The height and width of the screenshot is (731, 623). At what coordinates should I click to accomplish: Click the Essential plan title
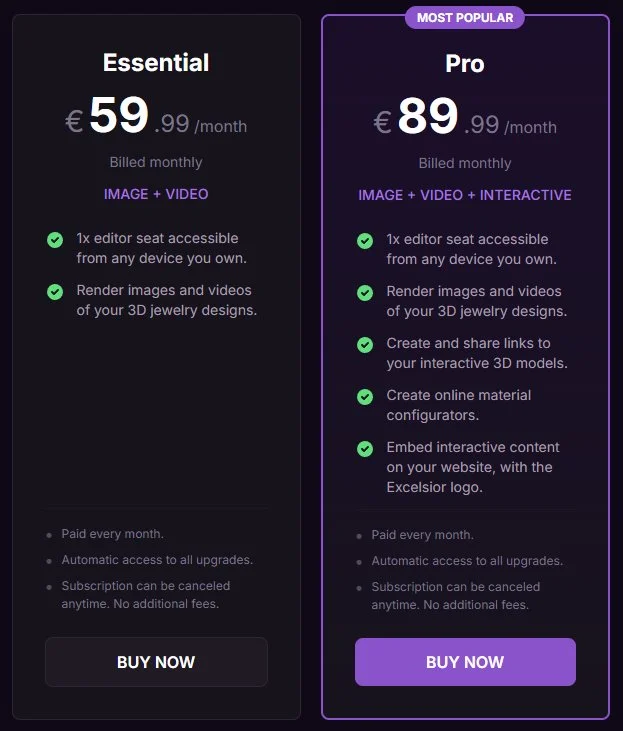[156, 63]
